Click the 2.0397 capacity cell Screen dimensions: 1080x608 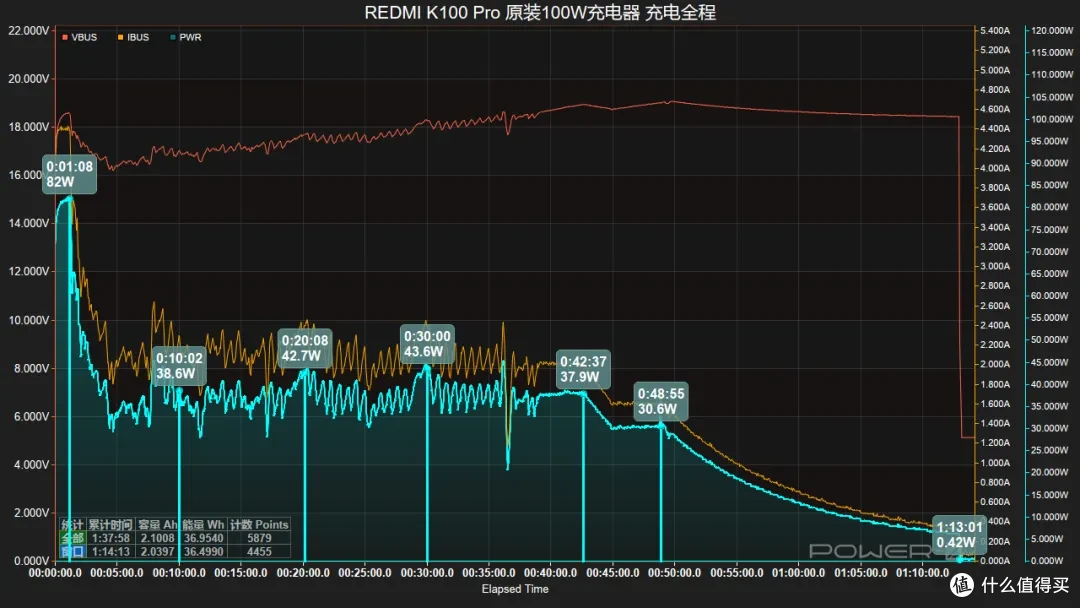click(x=158, y=552)
